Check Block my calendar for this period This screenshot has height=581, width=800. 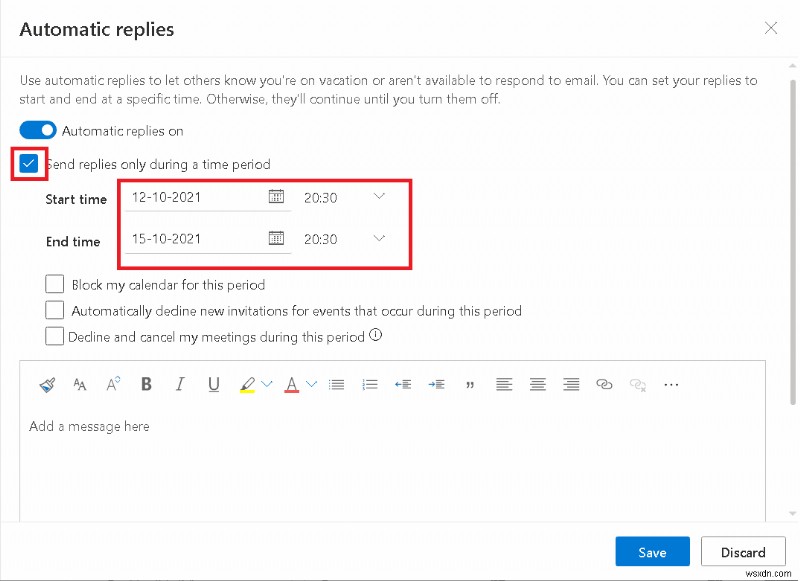click(55, 285)
